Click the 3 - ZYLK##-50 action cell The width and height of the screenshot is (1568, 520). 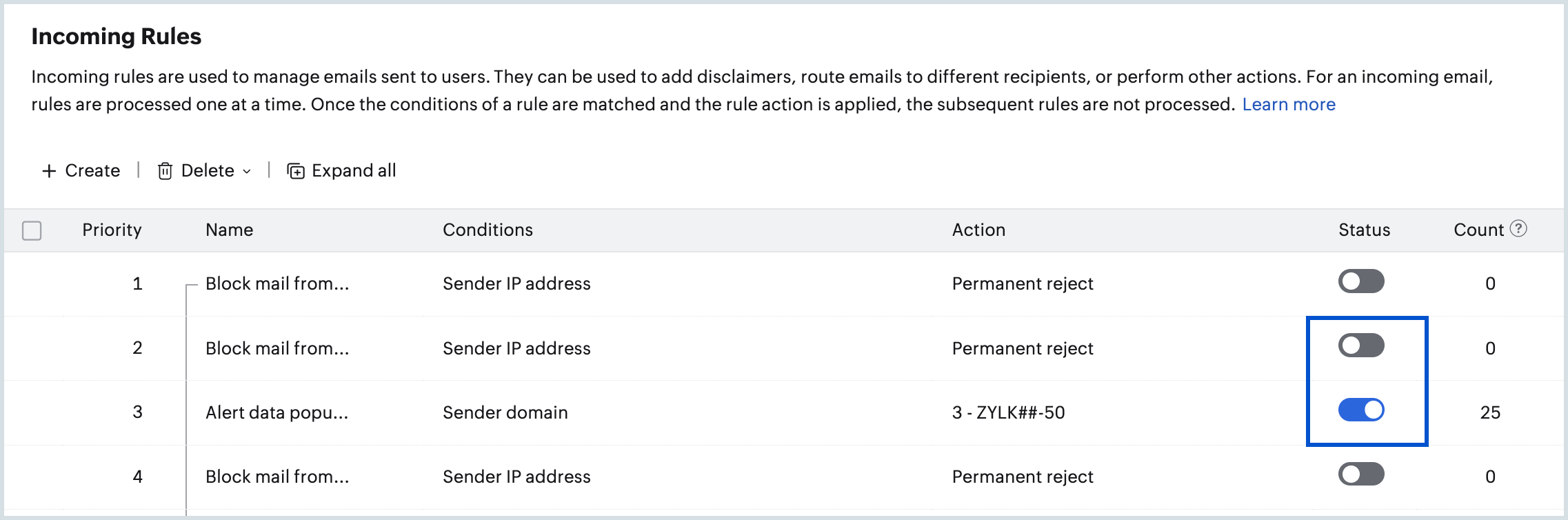1008,412
